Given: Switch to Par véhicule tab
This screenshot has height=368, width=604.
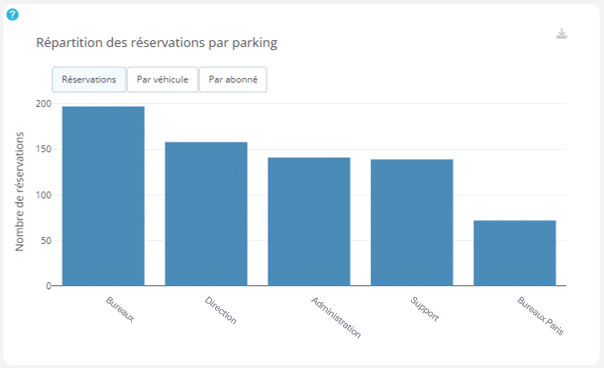Looking at the screenshot, I should coord(163,79).
